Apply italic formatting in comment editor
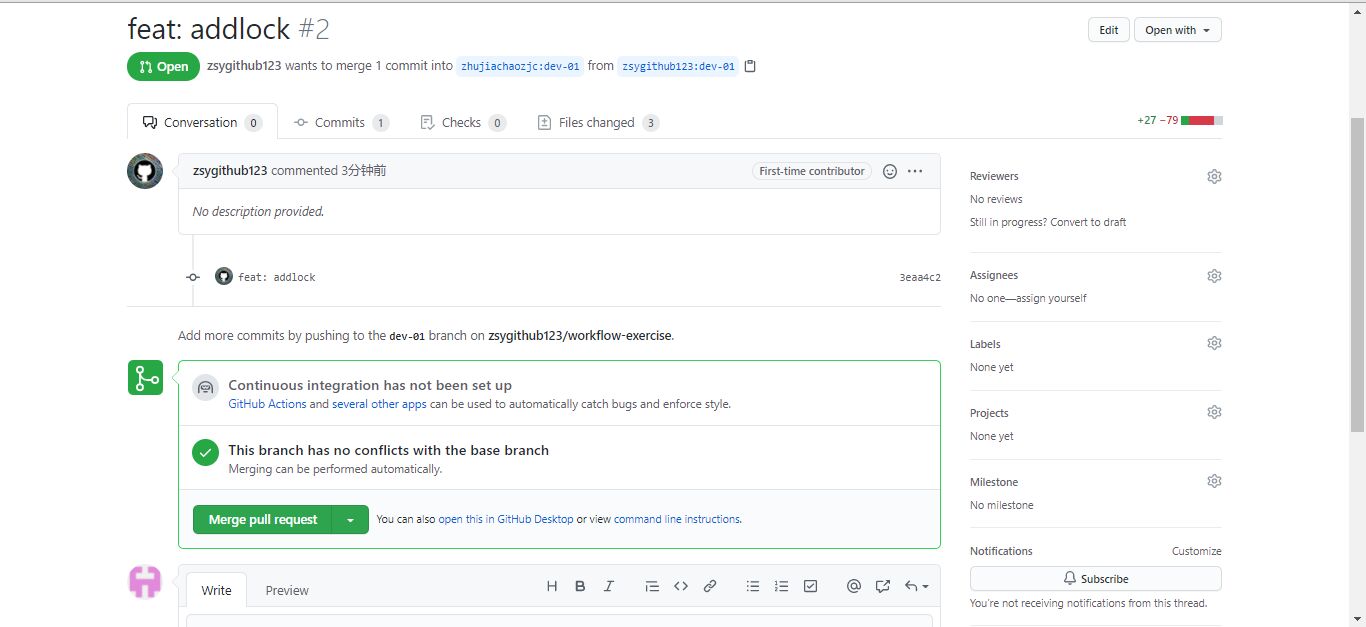 coord(608,586)
